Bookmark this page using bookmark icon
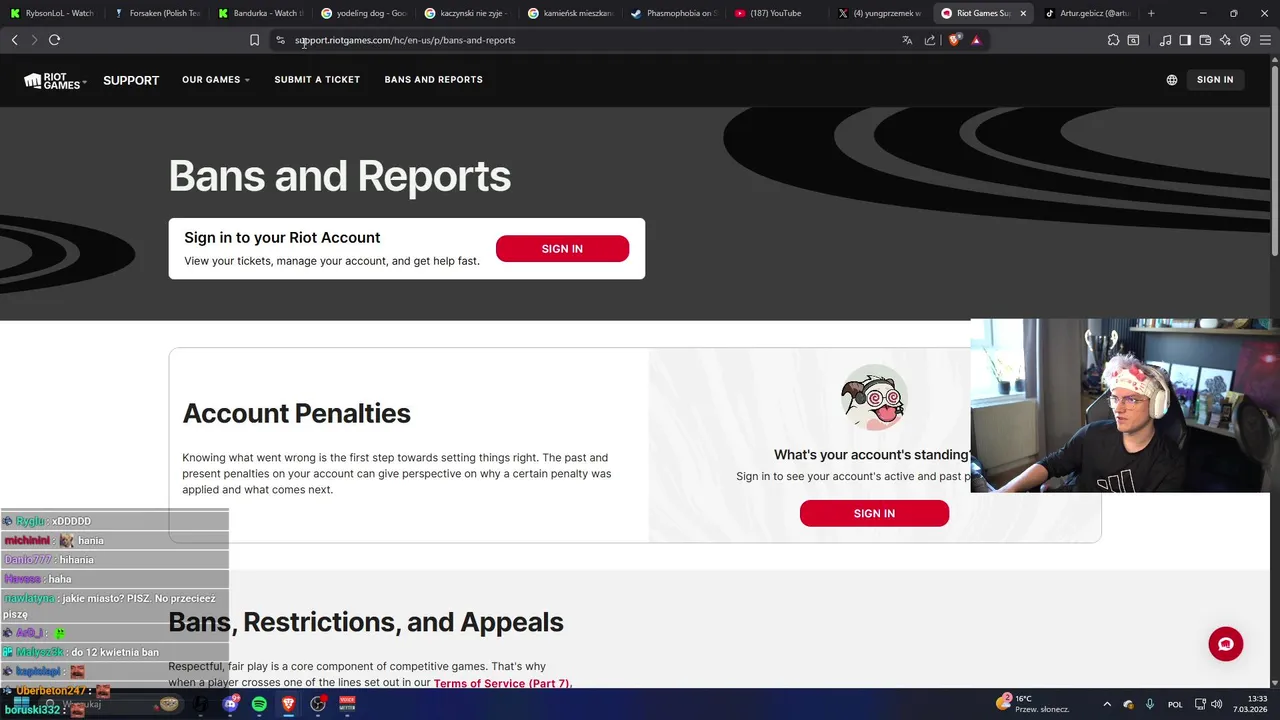 (x=254, y=40)
